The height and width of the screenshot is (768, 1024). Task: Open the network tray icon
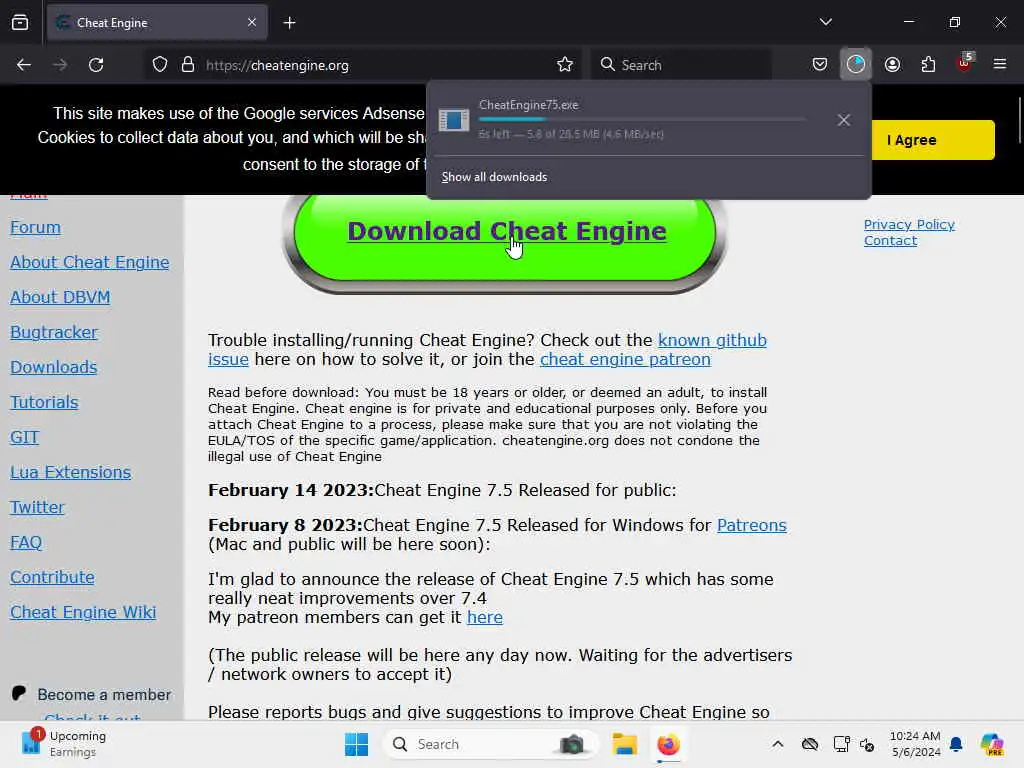click(x=841, y=744)
